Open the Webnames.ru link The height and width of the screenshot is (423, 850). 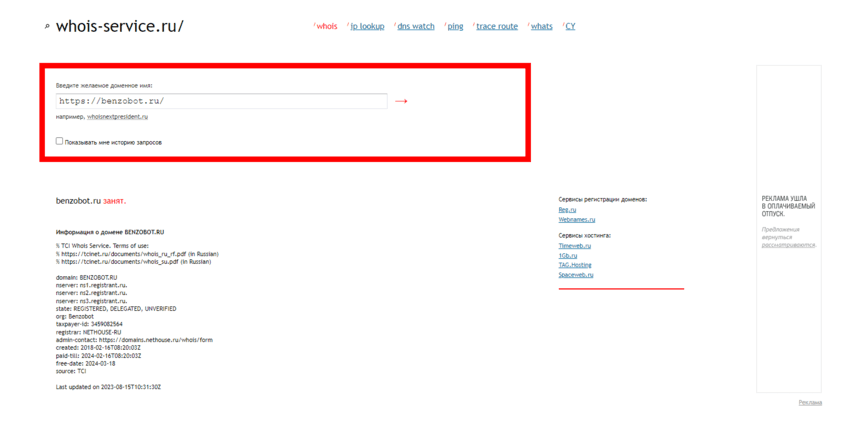point(576,220)
